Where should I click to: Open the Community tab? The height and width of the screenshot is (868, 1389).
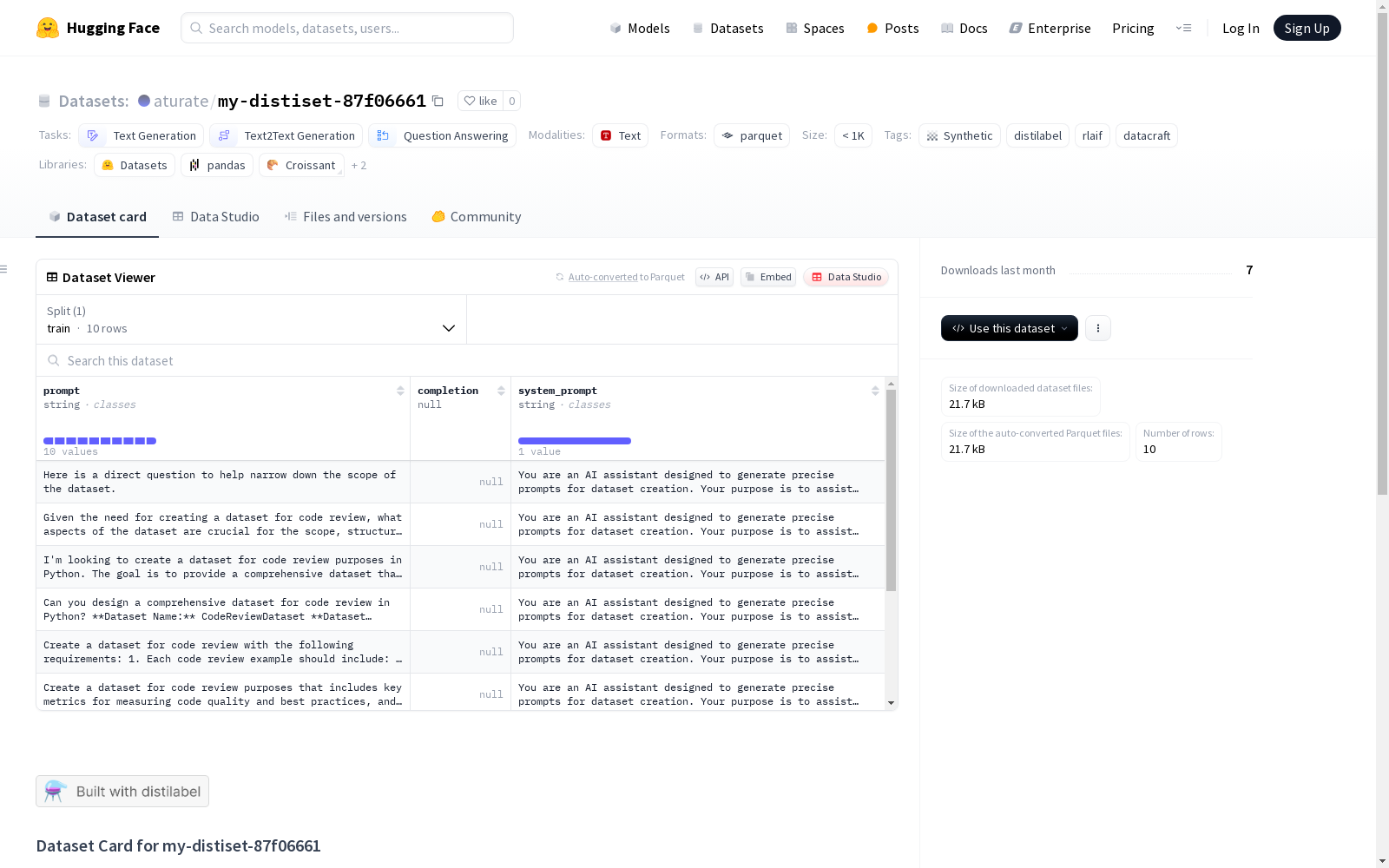click(x=477, y=217)
